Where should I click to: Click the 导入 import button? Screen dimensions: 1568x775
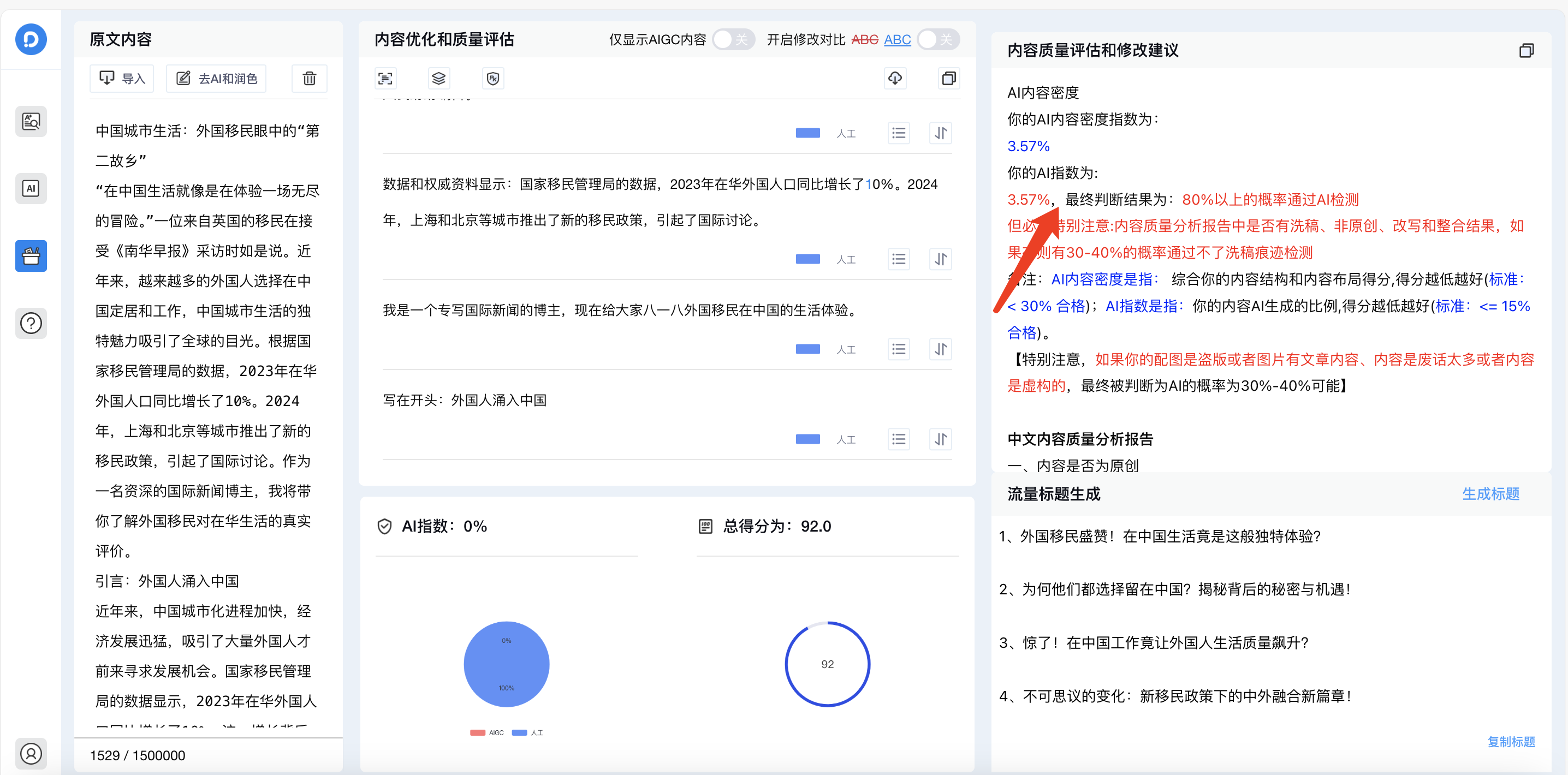(x=122, y=79)
